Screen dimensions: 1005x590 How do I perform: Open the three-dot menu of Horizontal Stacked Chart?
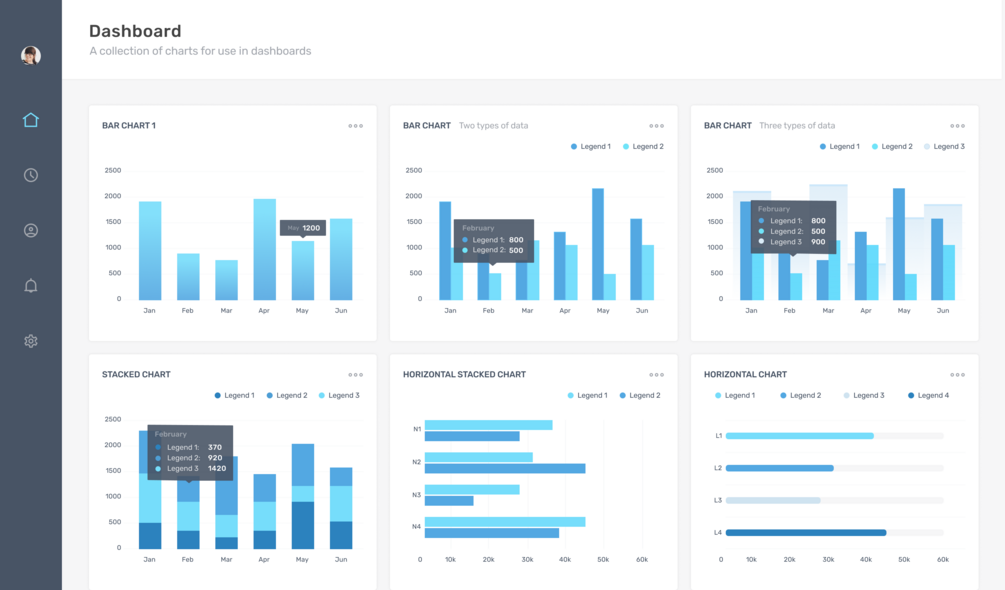point(656,375)
